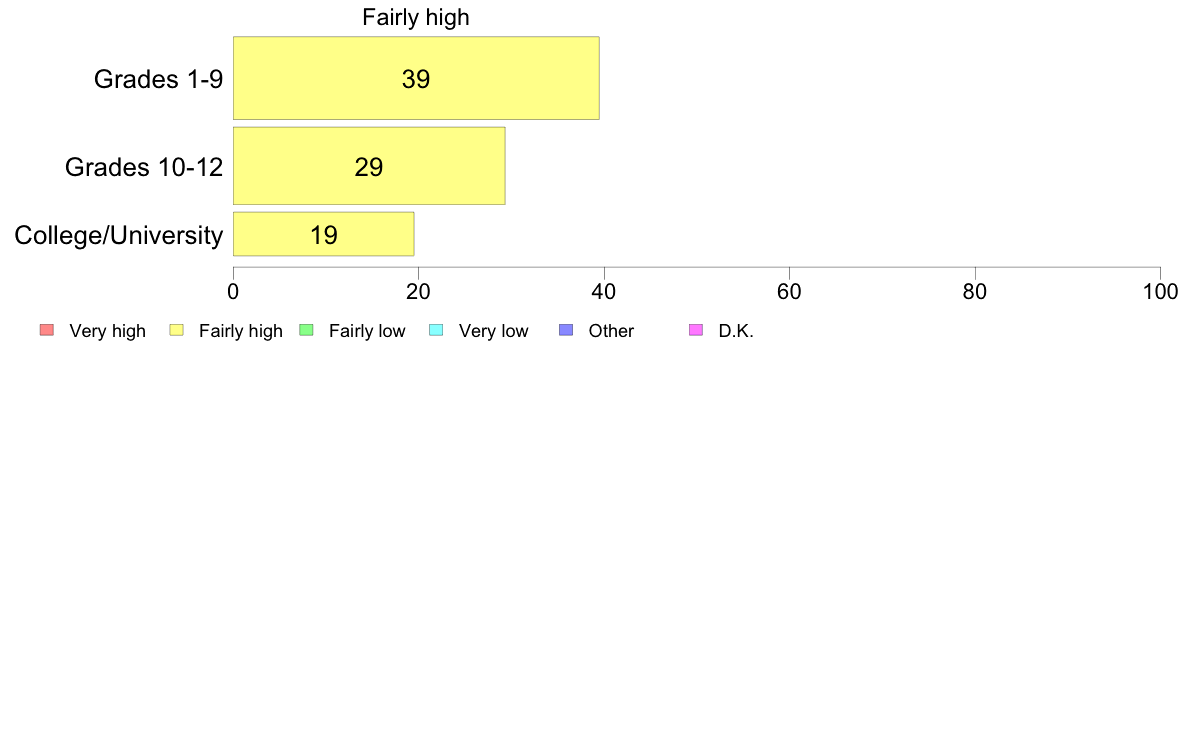
Task: Select the Grades 10-12 bar
Action: click(x=369, y=166)
